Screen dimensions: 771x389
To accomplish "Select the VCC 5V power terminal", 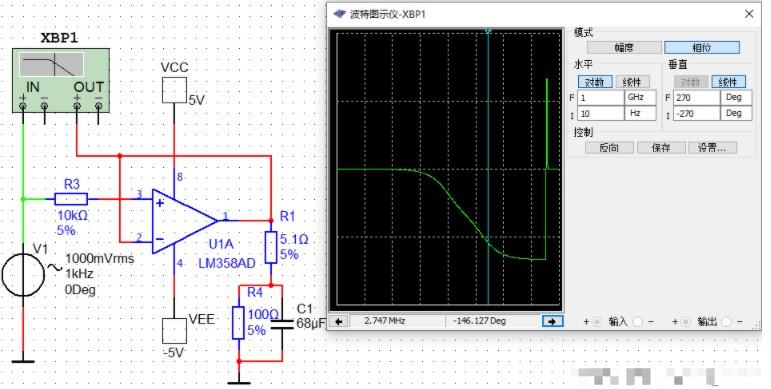I will coord(174,90).
